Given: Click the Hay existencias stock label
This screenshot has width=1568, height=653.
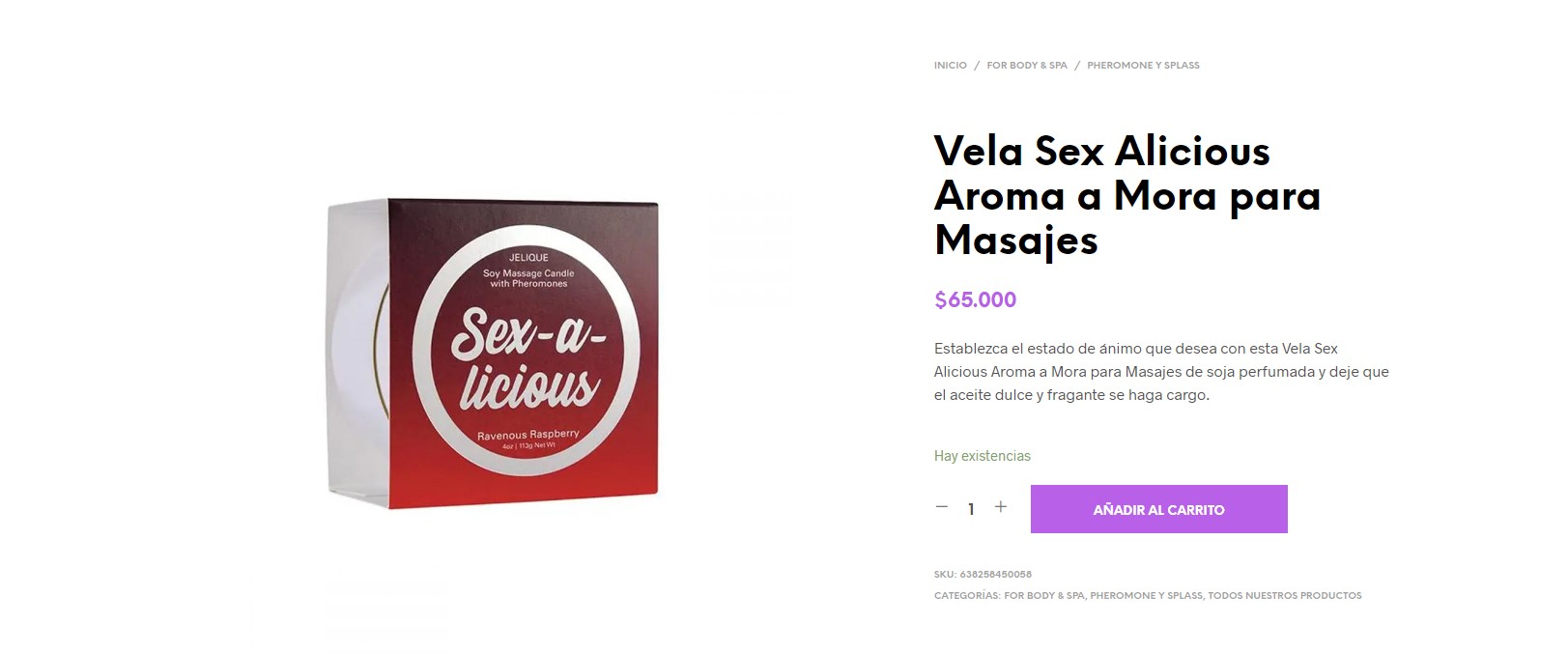Looking at the screenshot, I should [x=982, y=456].
